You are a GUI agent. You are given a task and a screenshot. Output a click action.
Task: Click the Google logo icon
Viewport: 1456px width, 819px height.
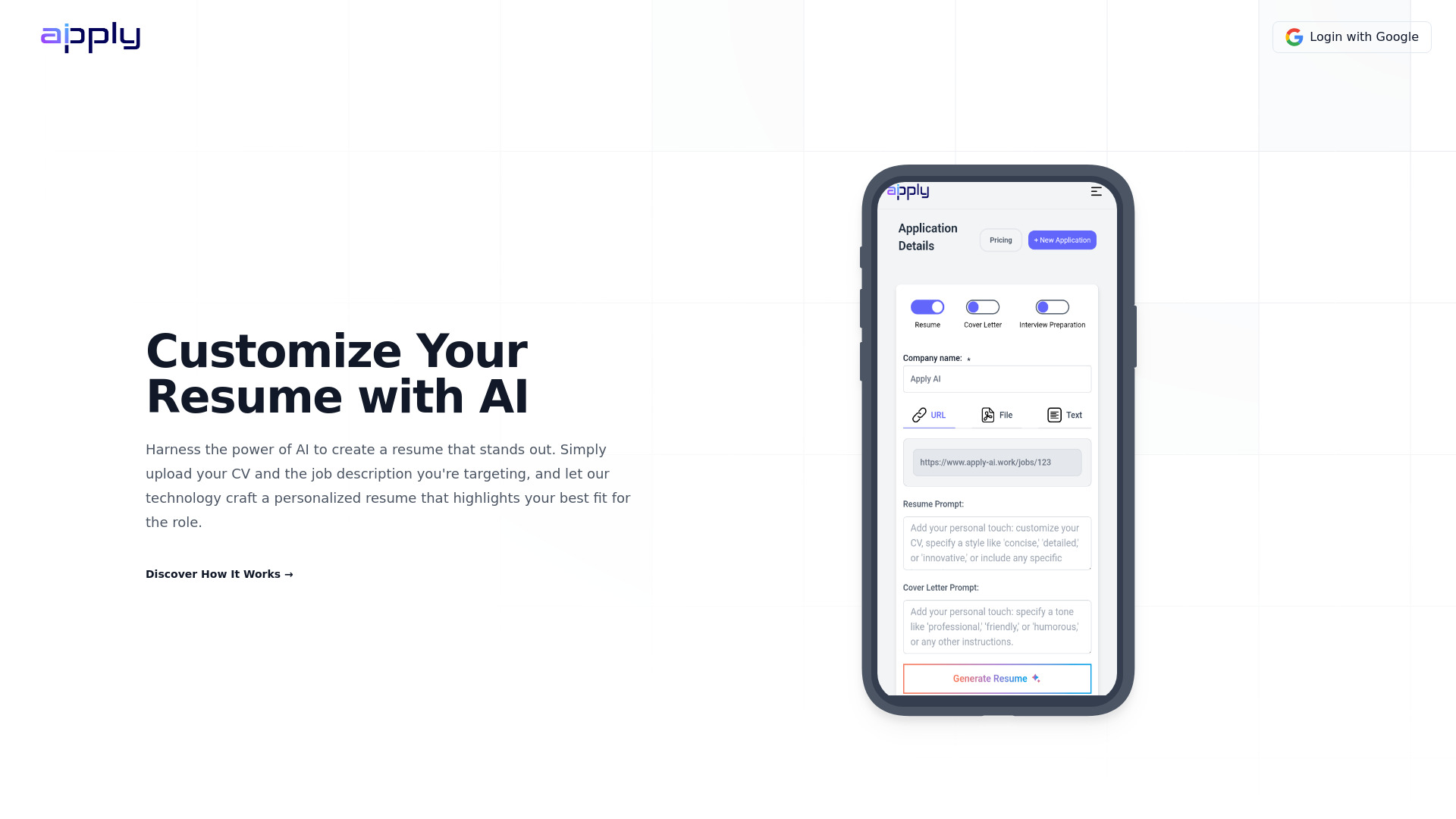click(x=1293, y=37)
